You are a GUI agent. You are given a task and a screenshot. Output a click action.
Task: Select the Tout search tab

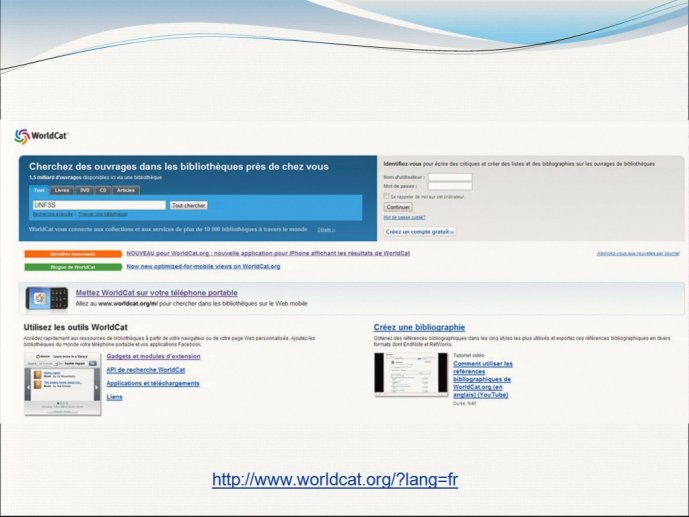(x=40, y=190)
